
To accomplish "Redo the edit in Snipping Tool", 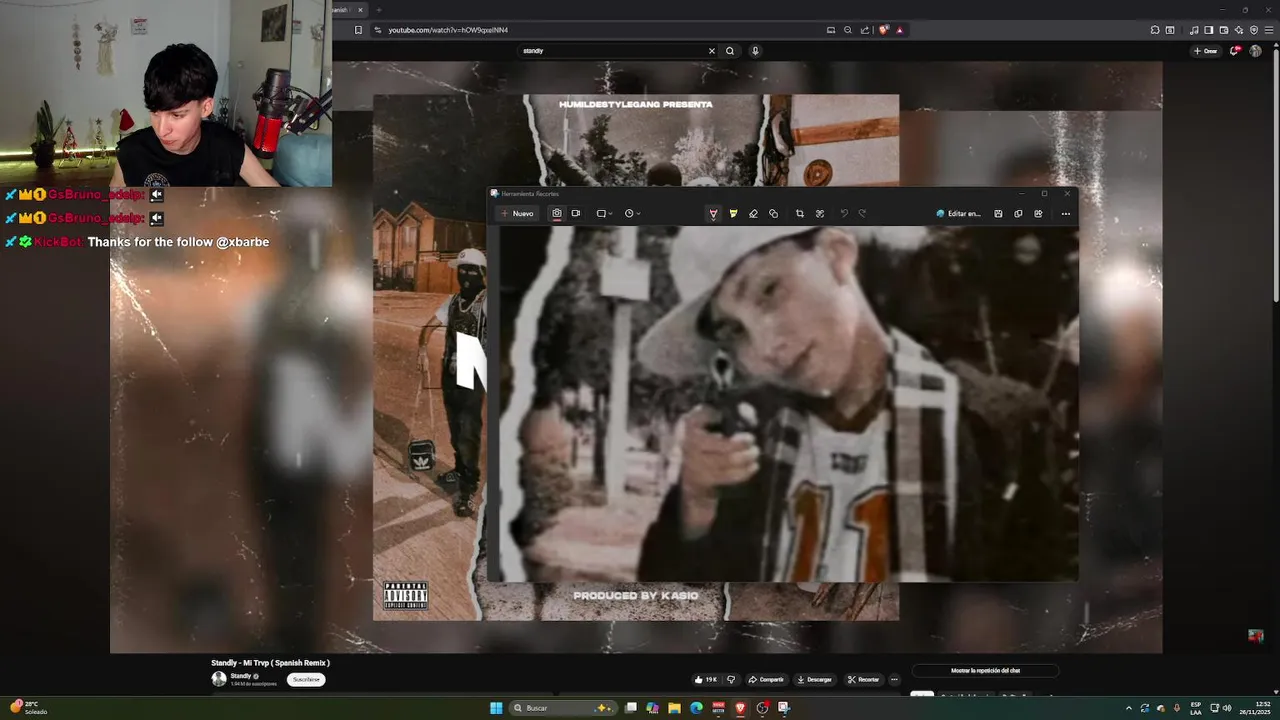I will click(x=862, y=213).
